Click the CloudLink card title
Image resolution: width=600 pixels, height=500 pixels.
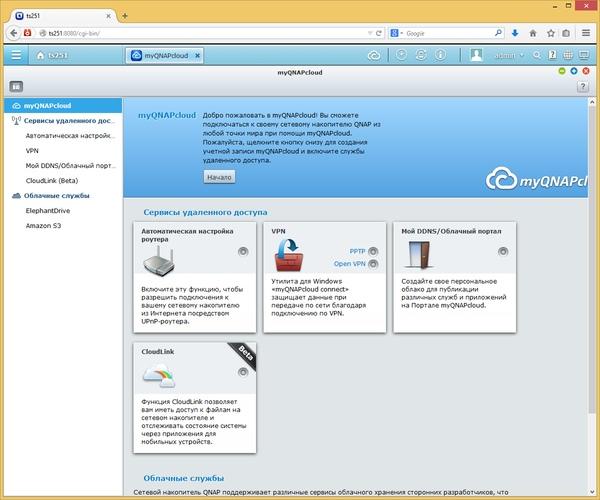pyautogui.click(x=158, y=352)
